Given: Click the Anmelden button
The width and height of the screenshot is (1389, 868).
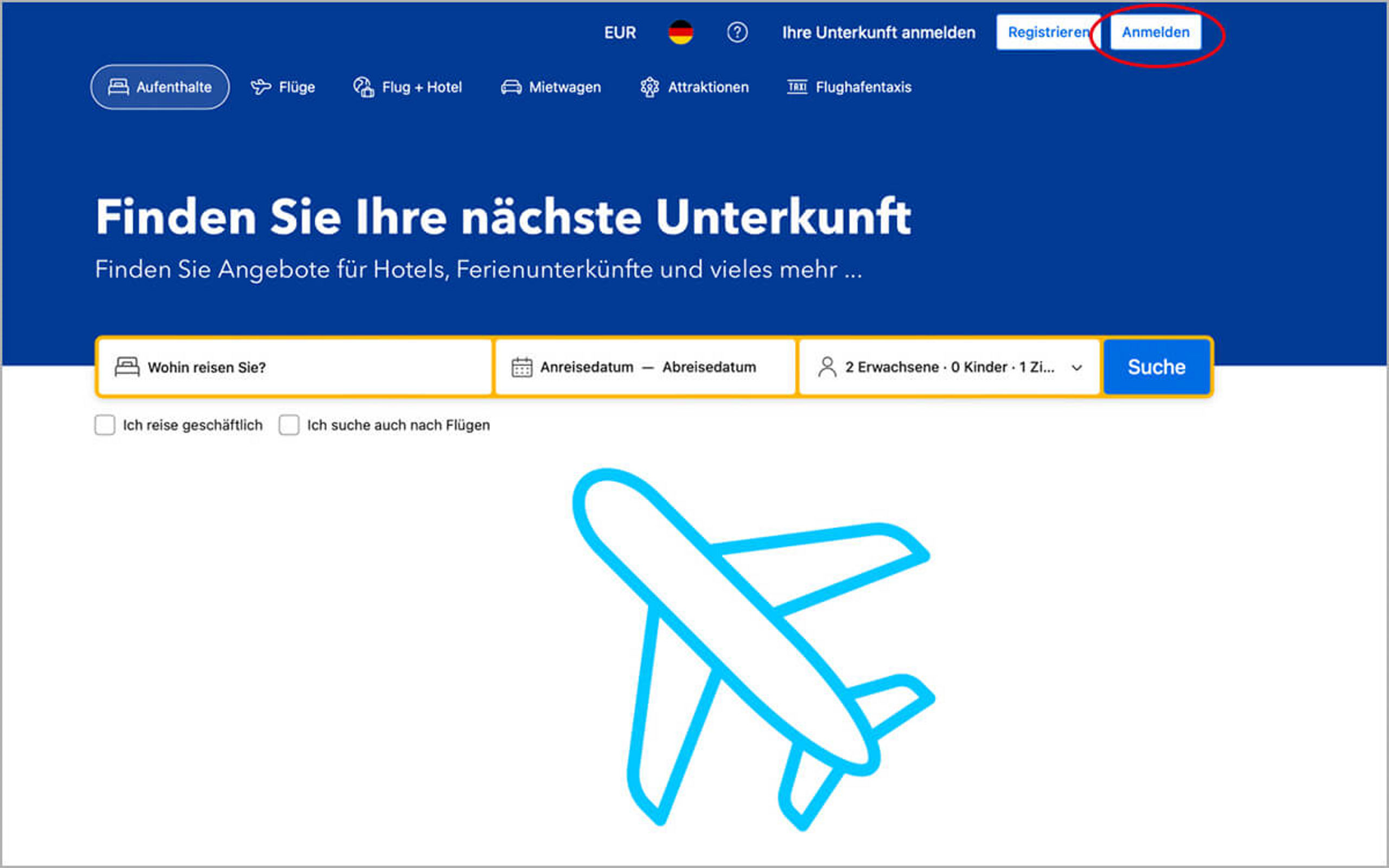Looking at the screenshot, I should [1155, 32].
